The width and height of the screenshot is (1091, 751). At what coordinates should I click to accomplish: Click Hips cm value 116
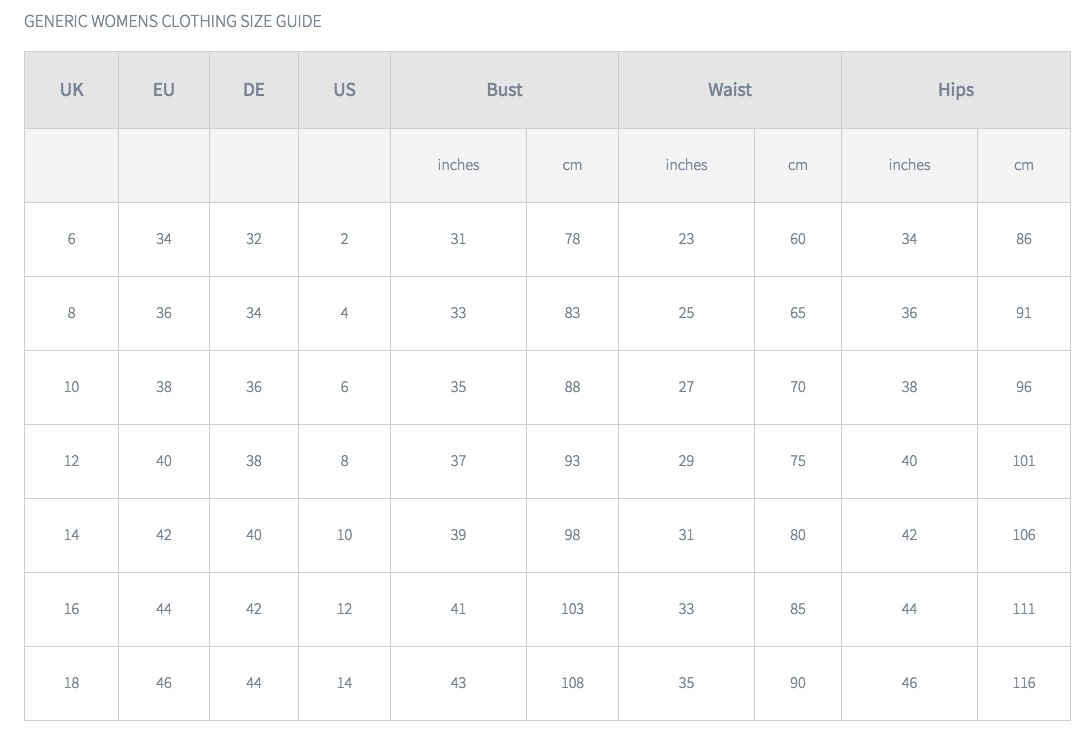[x=1024, y=683]
